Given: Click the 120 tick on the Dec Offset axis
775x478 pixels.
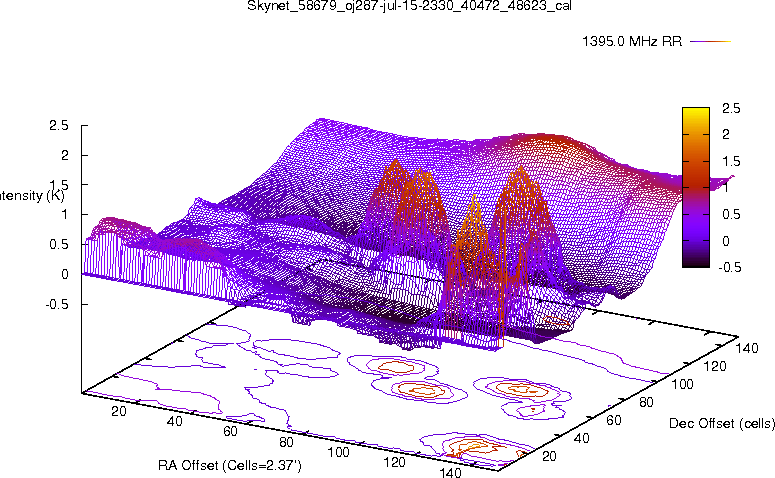Looking at the screenshot, I should [x=715, y=366].
